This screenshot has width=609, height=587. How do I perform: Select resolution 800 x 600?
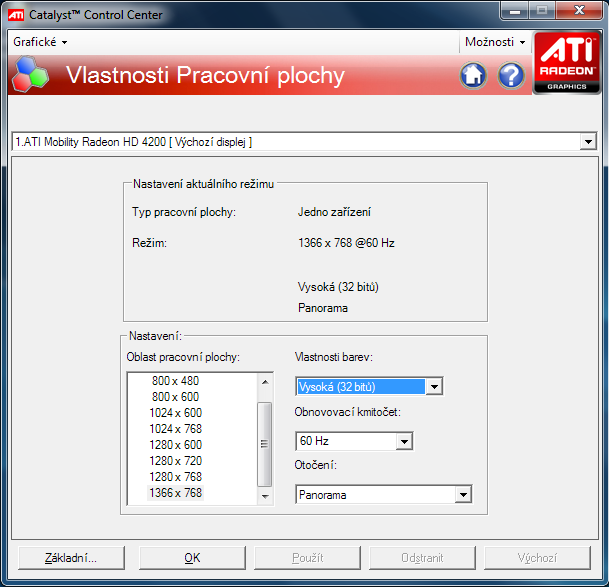click(x=175, y=397)
